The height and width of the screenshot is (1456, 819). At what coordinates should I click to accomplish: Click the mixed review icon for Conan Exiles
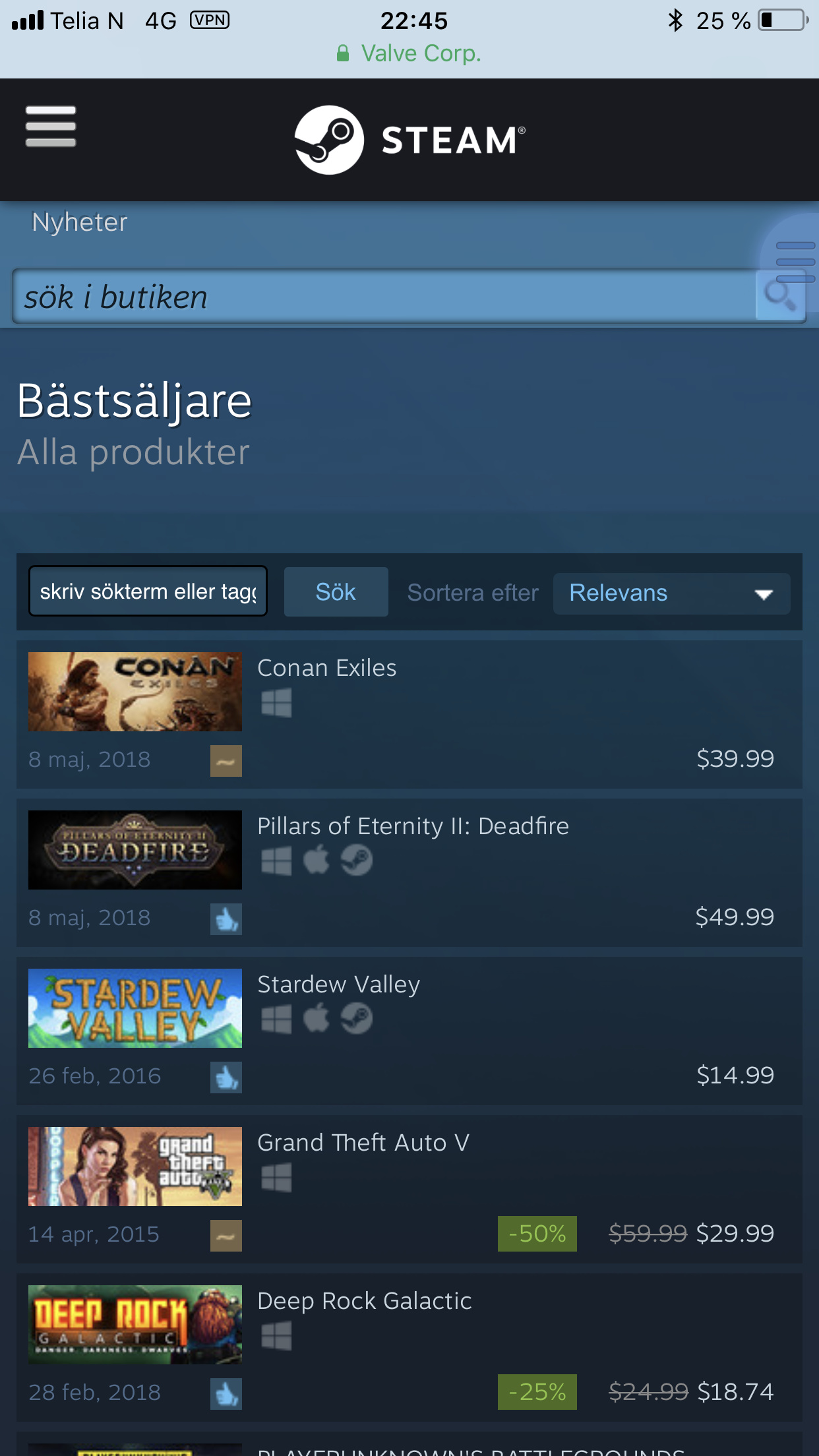(x=226, y=761)
